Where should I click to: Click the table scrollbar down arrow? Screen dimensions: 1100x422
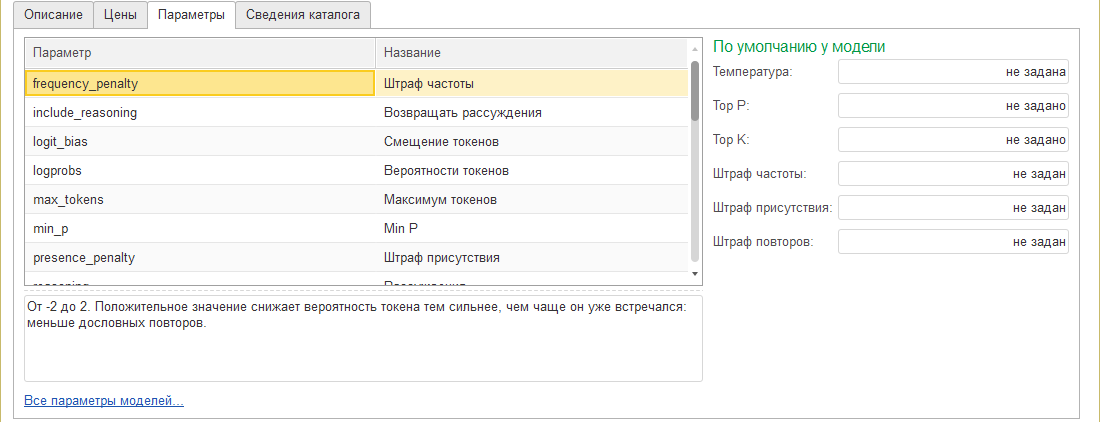coord(695,273)
